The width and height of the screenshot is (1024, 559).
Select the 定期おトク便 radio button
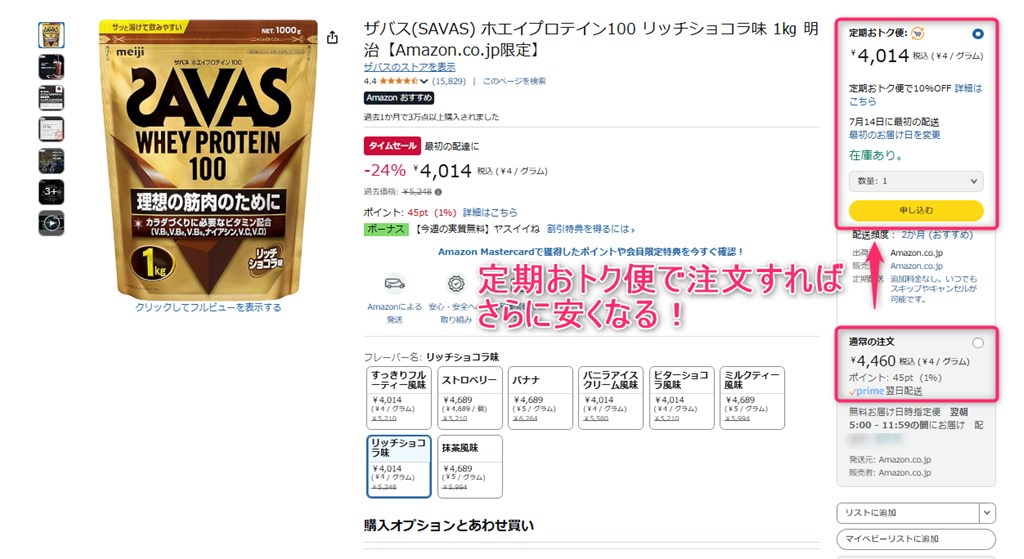point(977,34)
